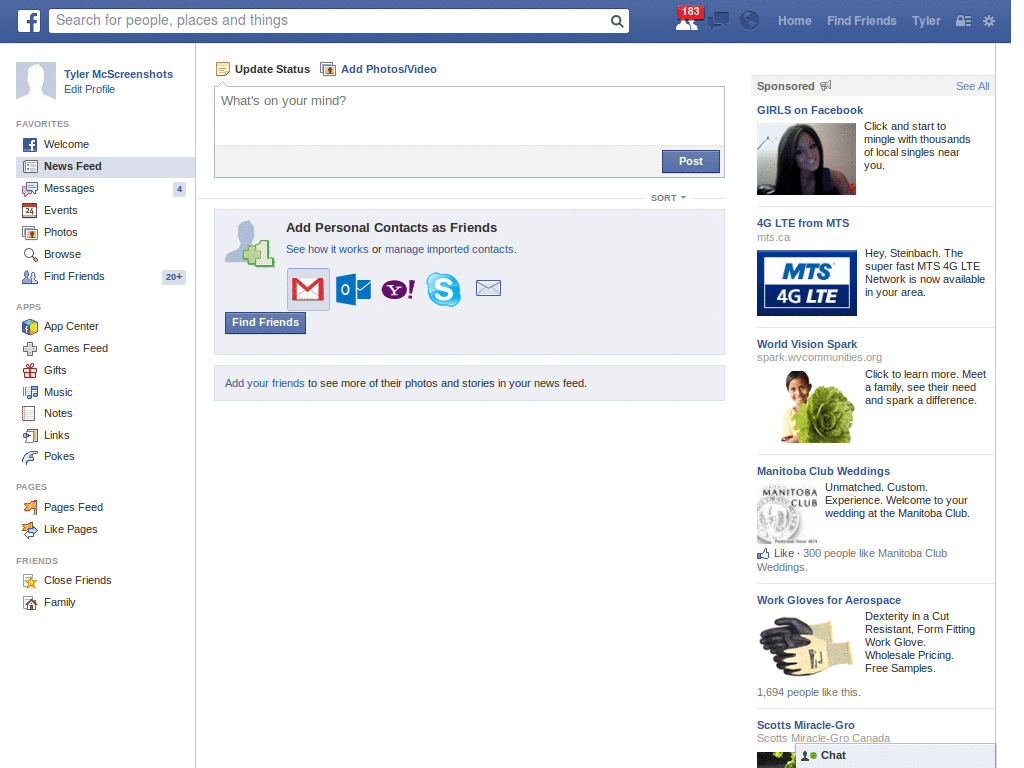Click the Events calendar icon
Image resolution: width=1024 pixels, height=768 pixels.
pyautogui.click(x=29, y=210)
